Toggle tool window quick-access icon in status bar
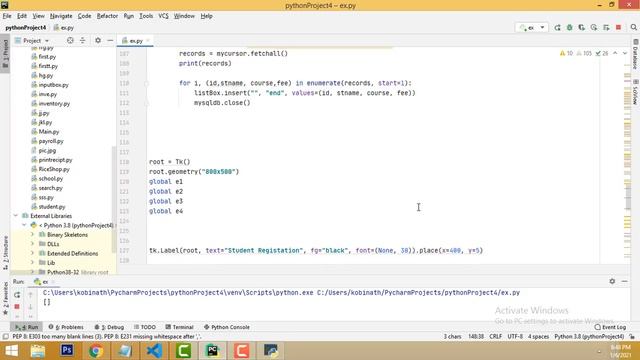The image size is (640, 360). (x=5, y=337)
